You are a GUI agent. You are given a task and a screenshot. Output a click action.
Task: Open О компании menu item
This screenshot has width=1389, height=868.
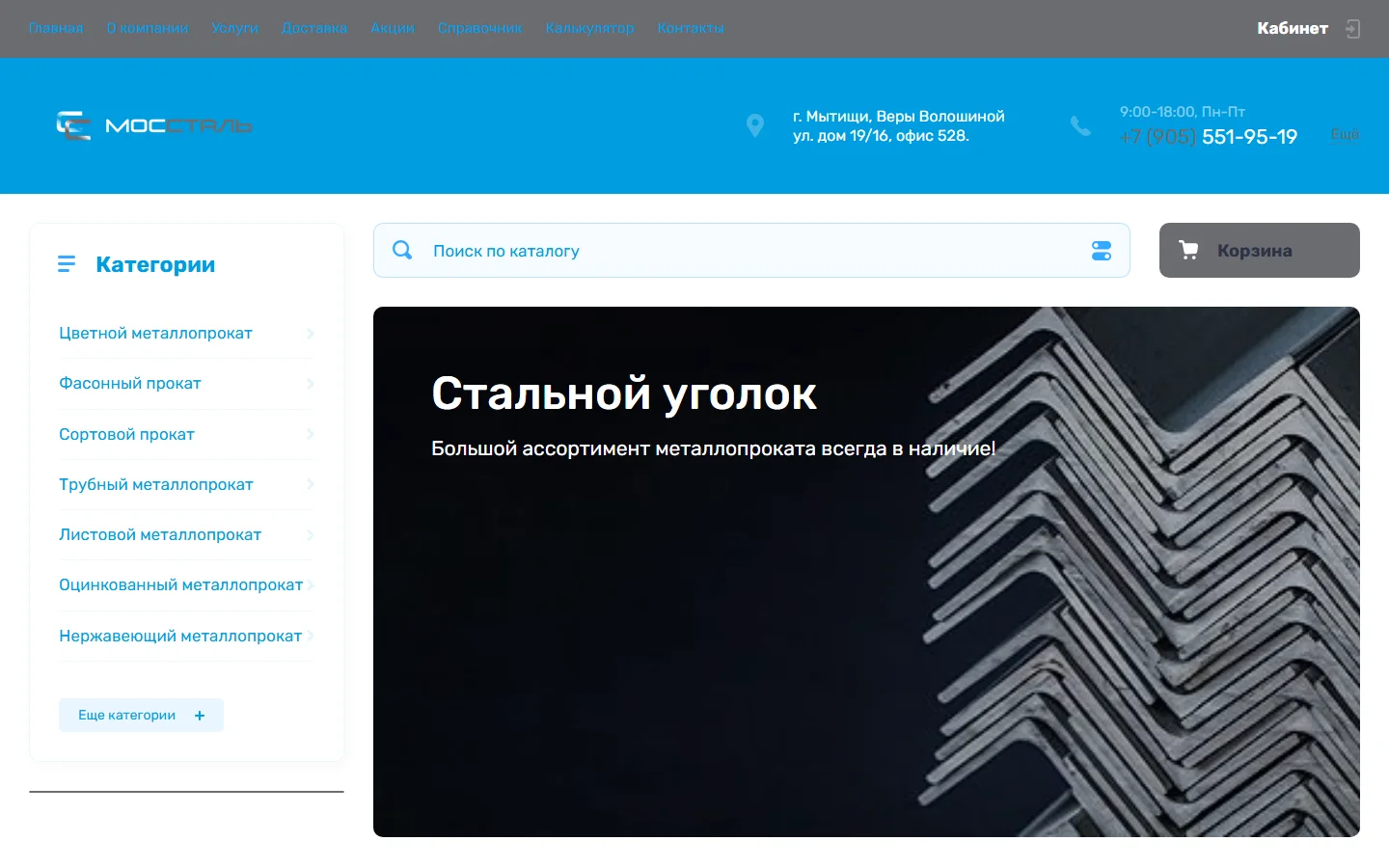click(x=148, y=28)
